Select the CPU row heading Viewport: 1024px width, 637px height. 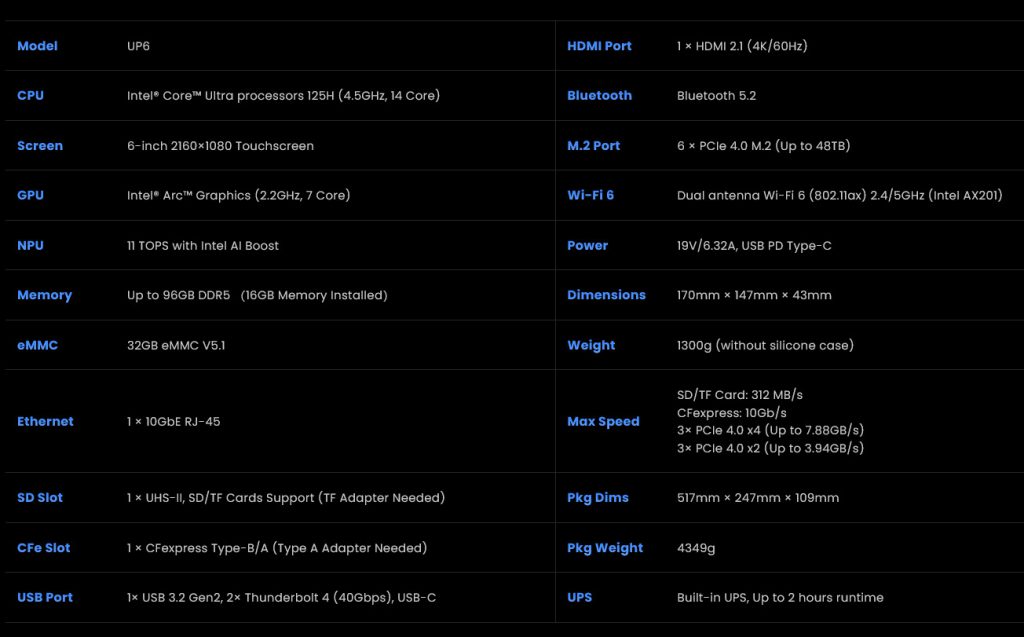(30, 96)
